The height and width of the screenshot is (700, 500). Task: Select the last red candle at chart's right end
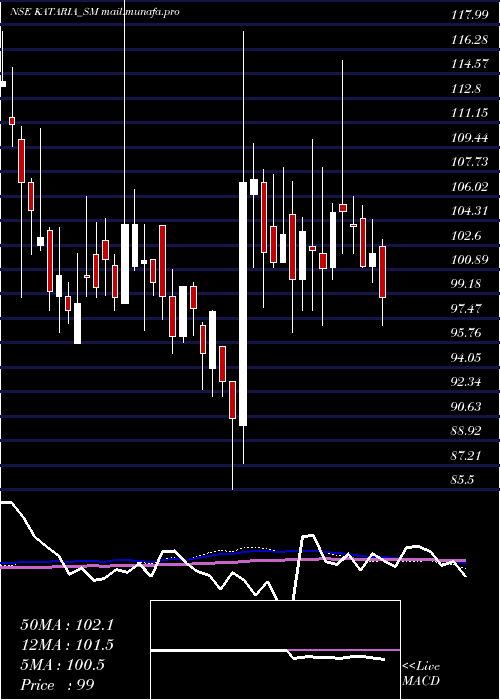[x=383, y=272]
